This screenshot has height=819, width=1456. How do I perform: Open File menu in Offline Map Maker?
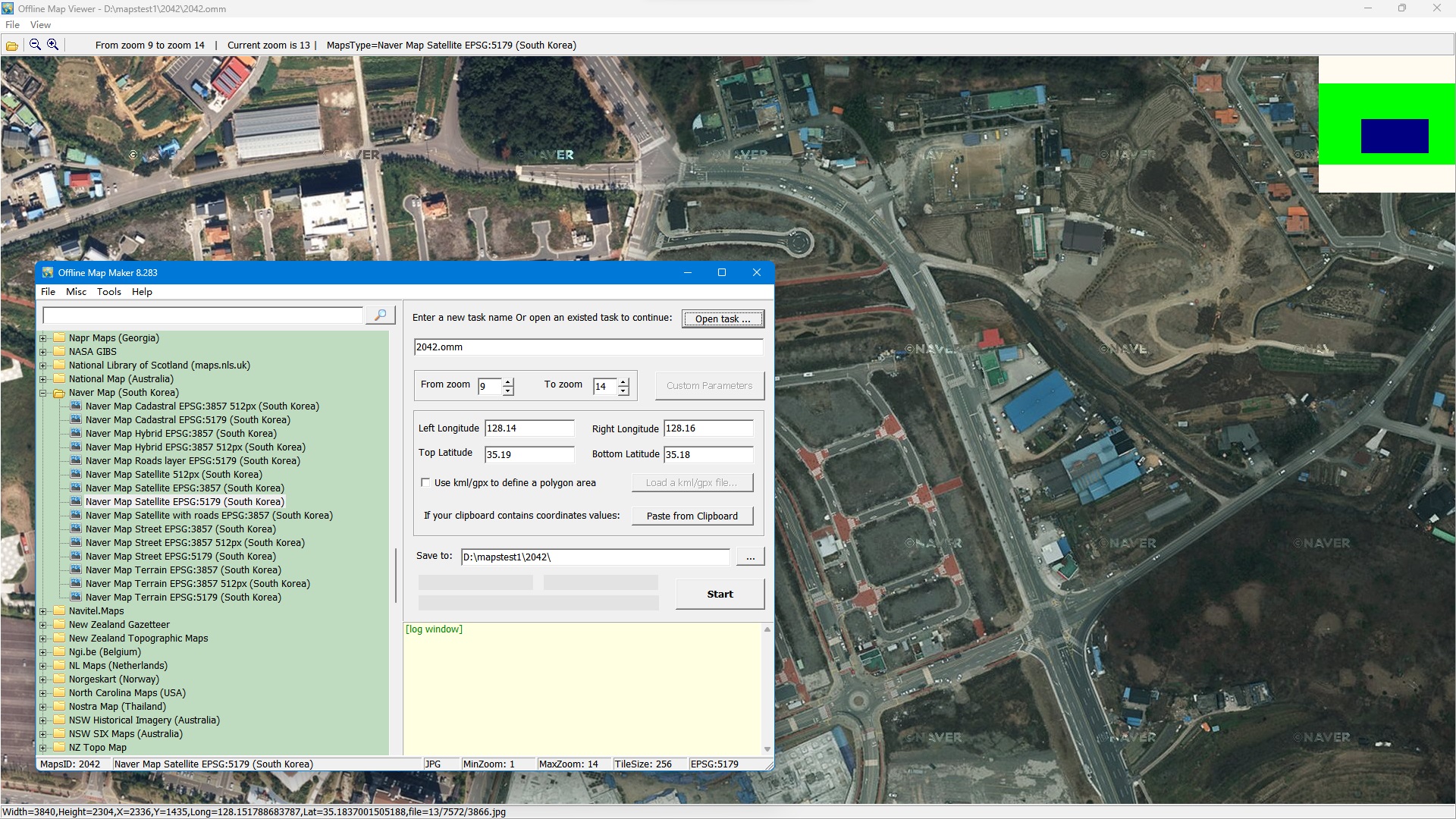48,292
